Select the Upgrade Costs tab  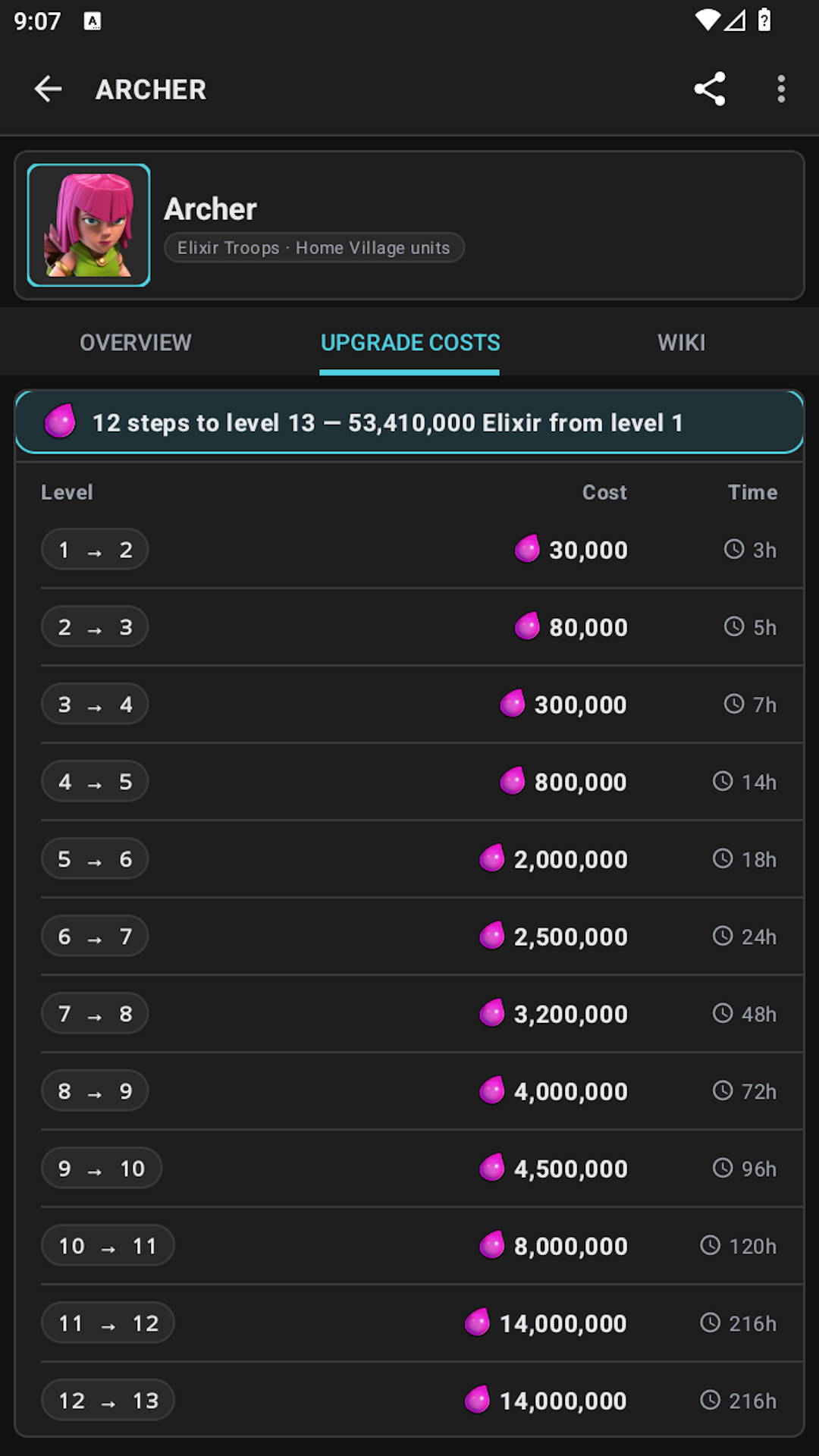(x=410, y=343)
